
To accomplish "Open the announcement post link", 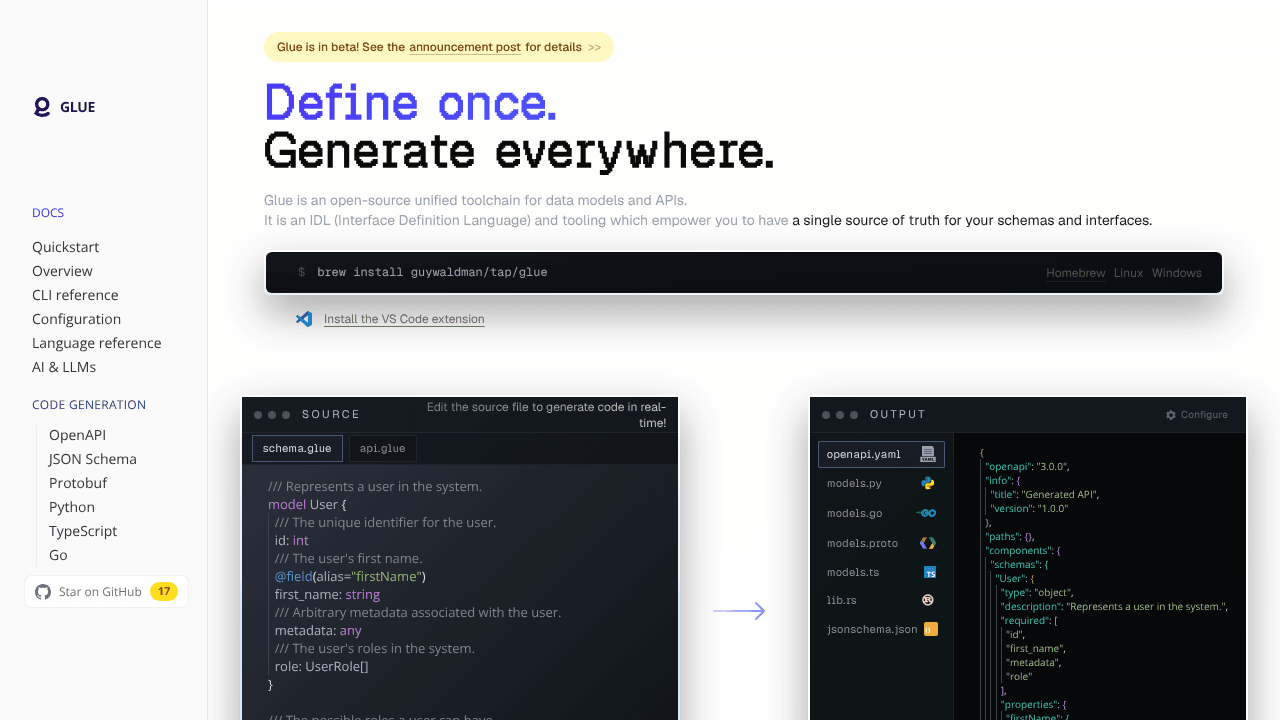I will pos(465,47).
